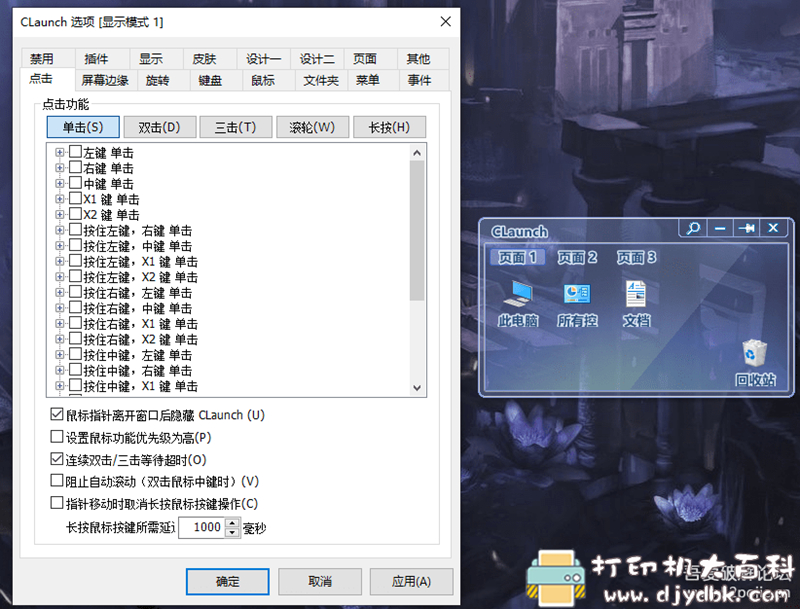Click the 单击(S) button
This screenshot has width=800, height=609.
[83, 127]
